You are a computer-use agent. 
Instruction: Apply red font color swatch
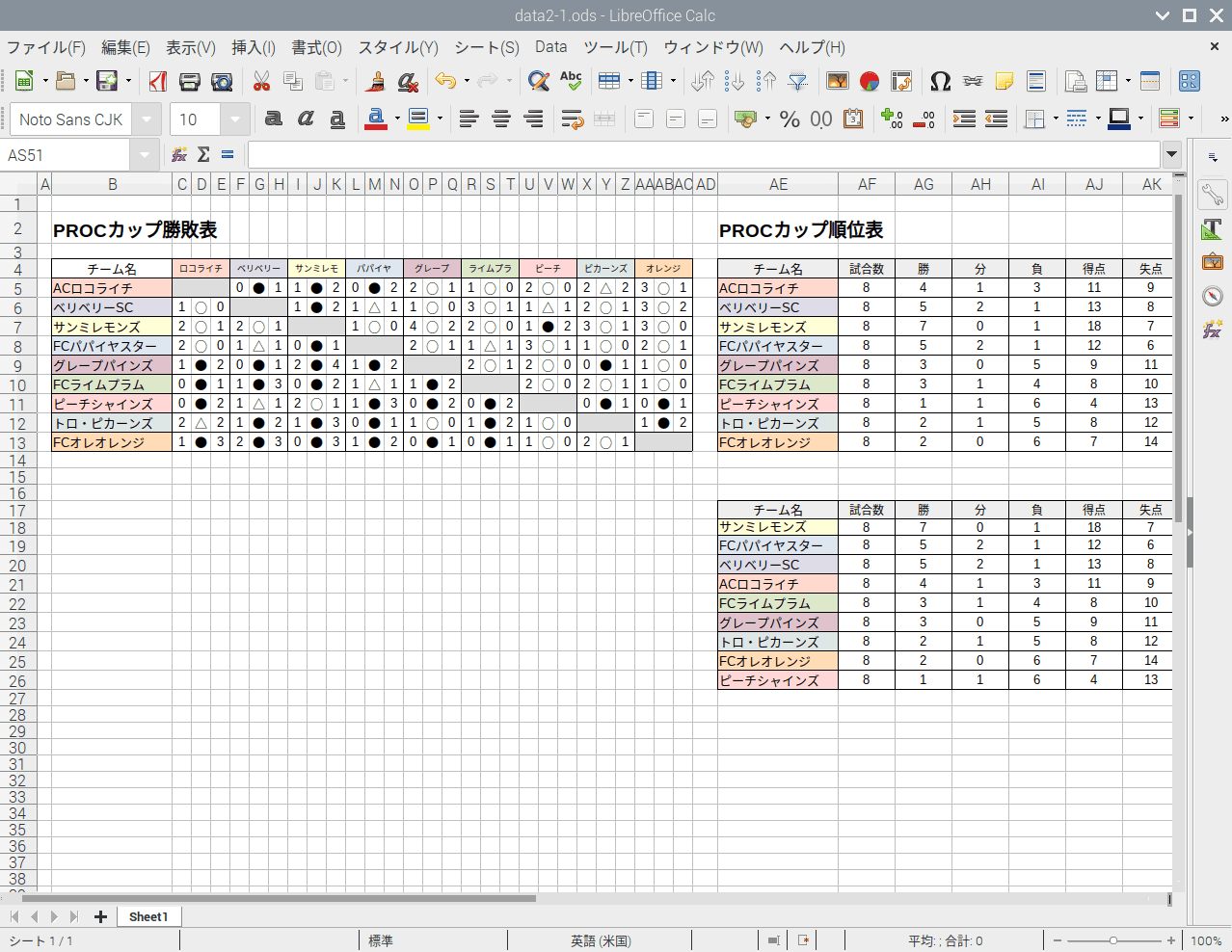point(376,119)
